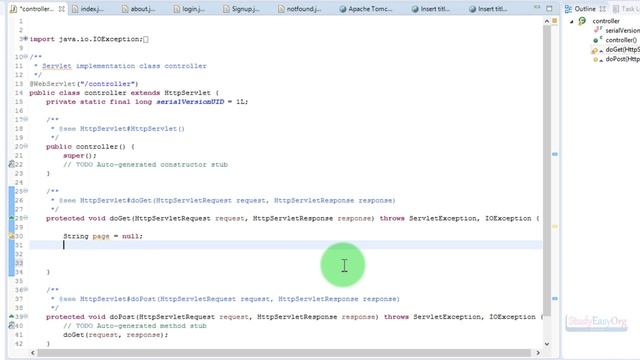Place cursor on serialVersionUID field name
Image resolution: width=640 pixels, height=360 pixels.
point(190,102)
